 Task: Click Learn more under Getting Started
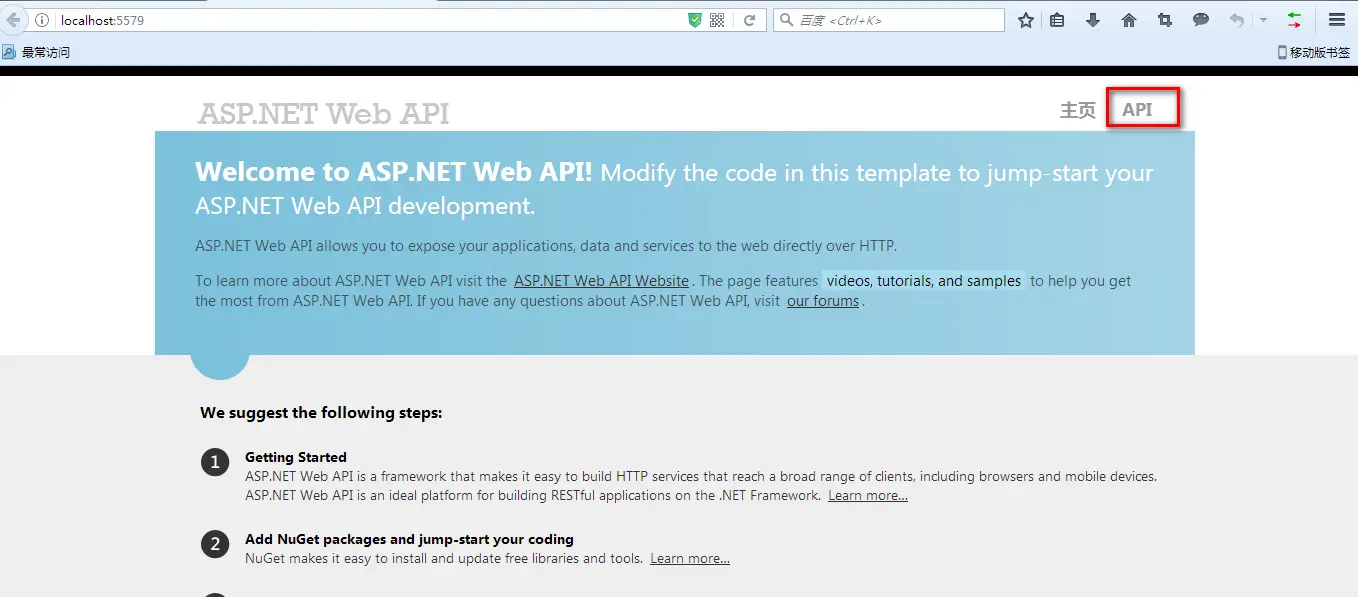868,496
